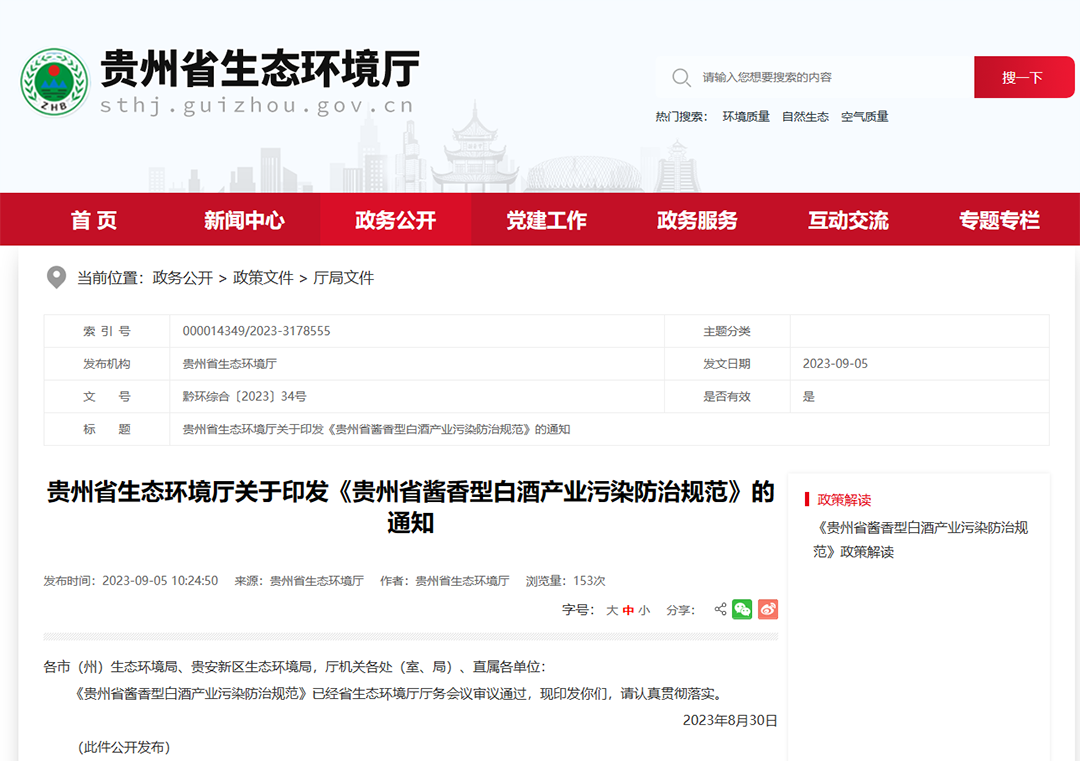Viewport: 1080px width, 761px height.
Task: Click breadcrumb link 厅局文件
Action: tap(343, 278)
